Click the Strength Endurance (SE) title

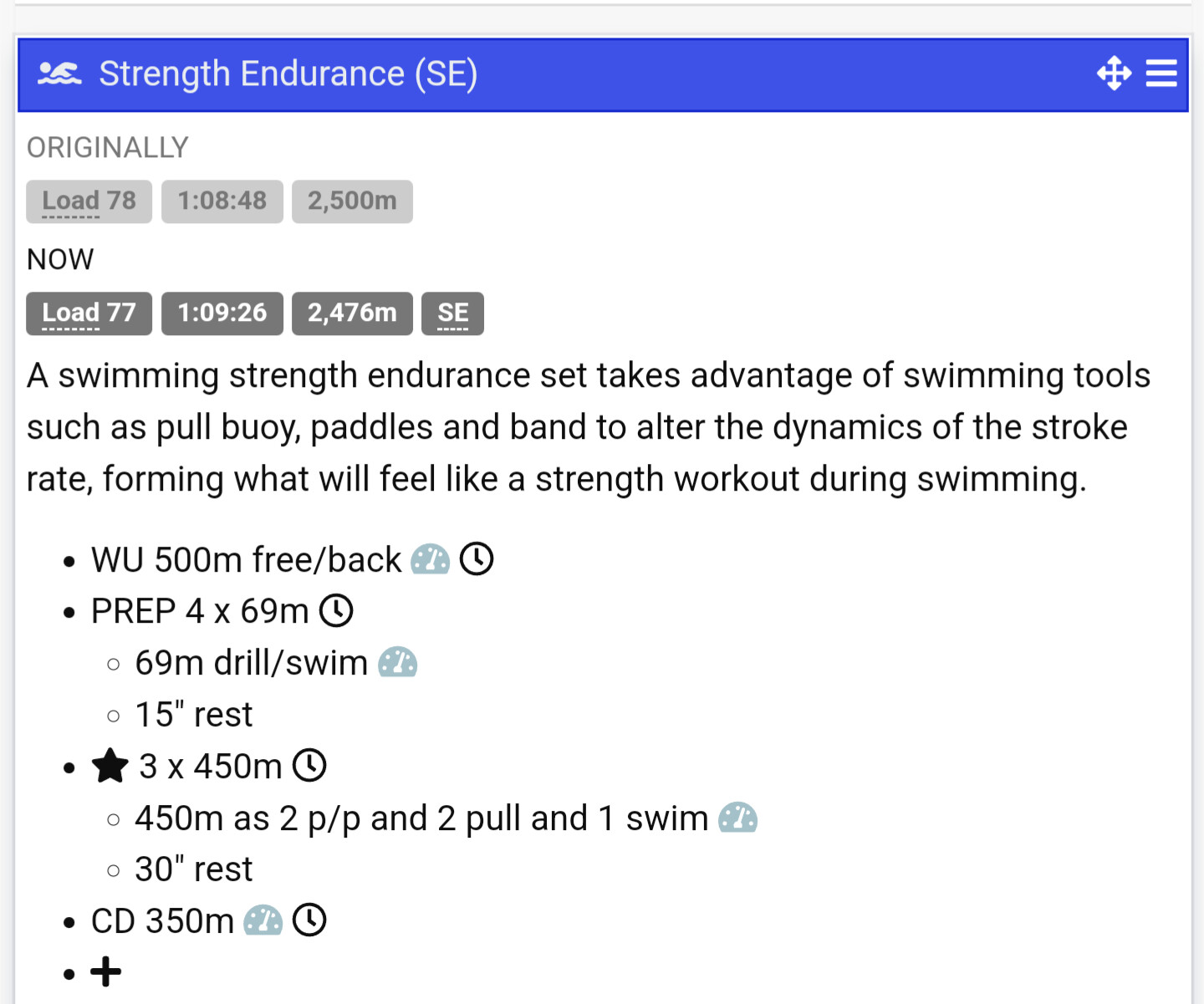[288, 74]
